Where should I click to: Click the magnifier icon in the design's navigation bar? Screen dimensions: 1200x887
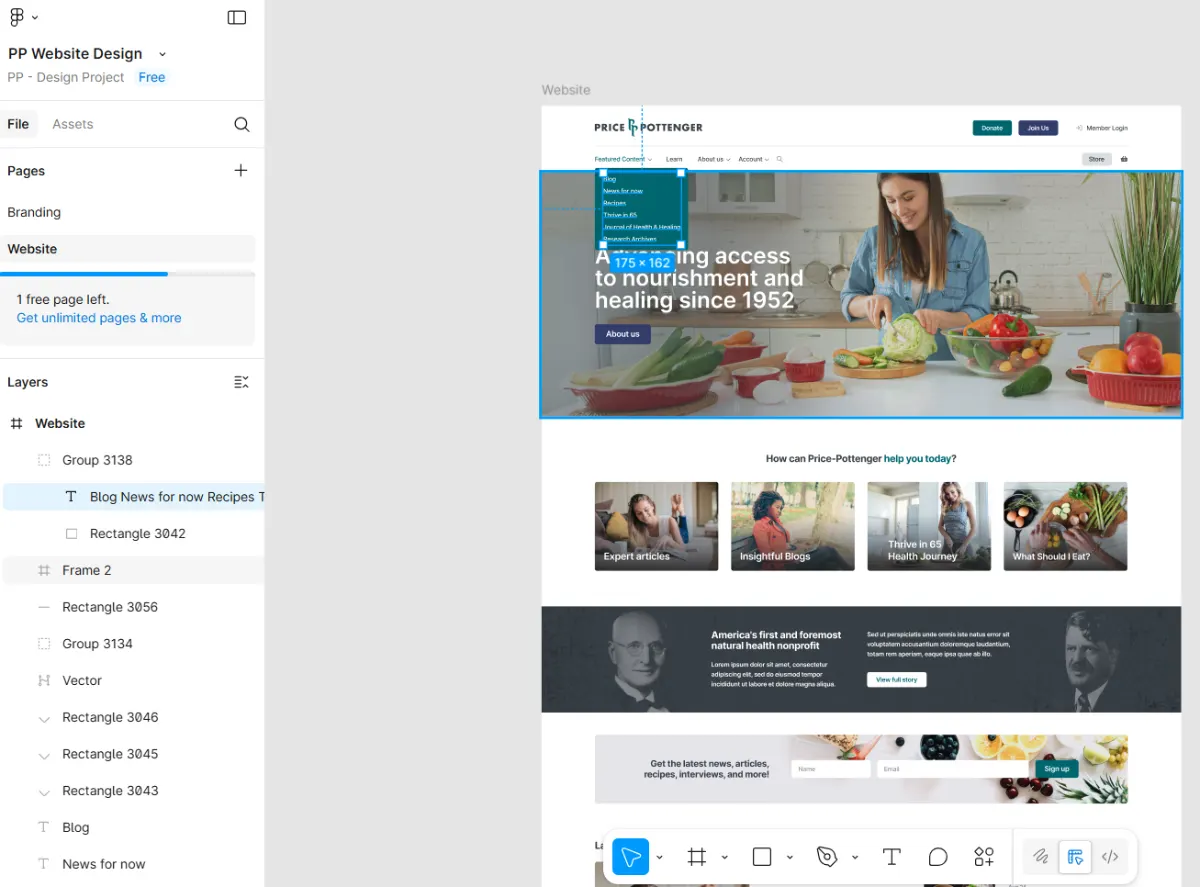point(780,159)
